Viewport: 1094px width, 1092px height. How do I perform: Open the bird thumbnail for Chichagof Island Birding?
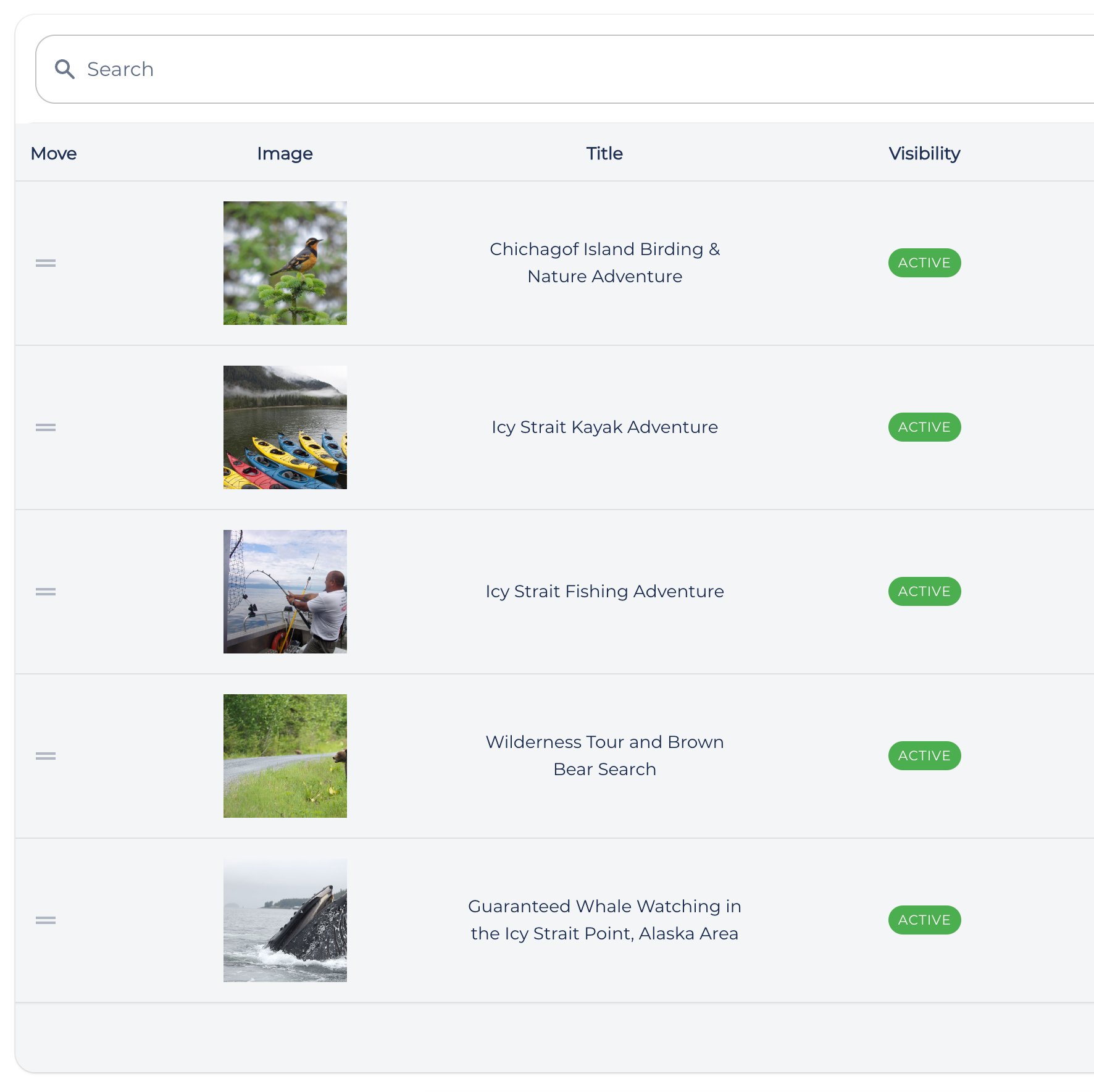285,263
